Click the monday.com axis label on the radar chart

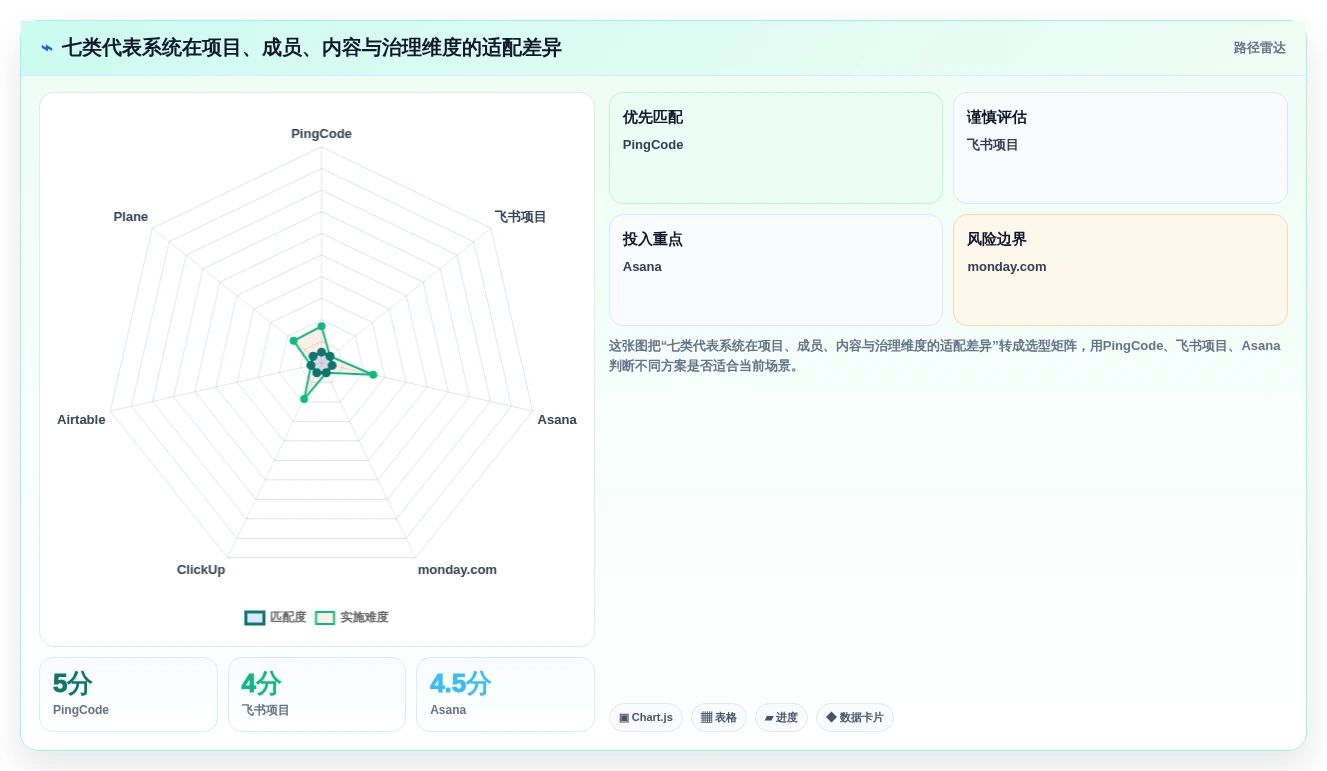(x=457, y=570)
